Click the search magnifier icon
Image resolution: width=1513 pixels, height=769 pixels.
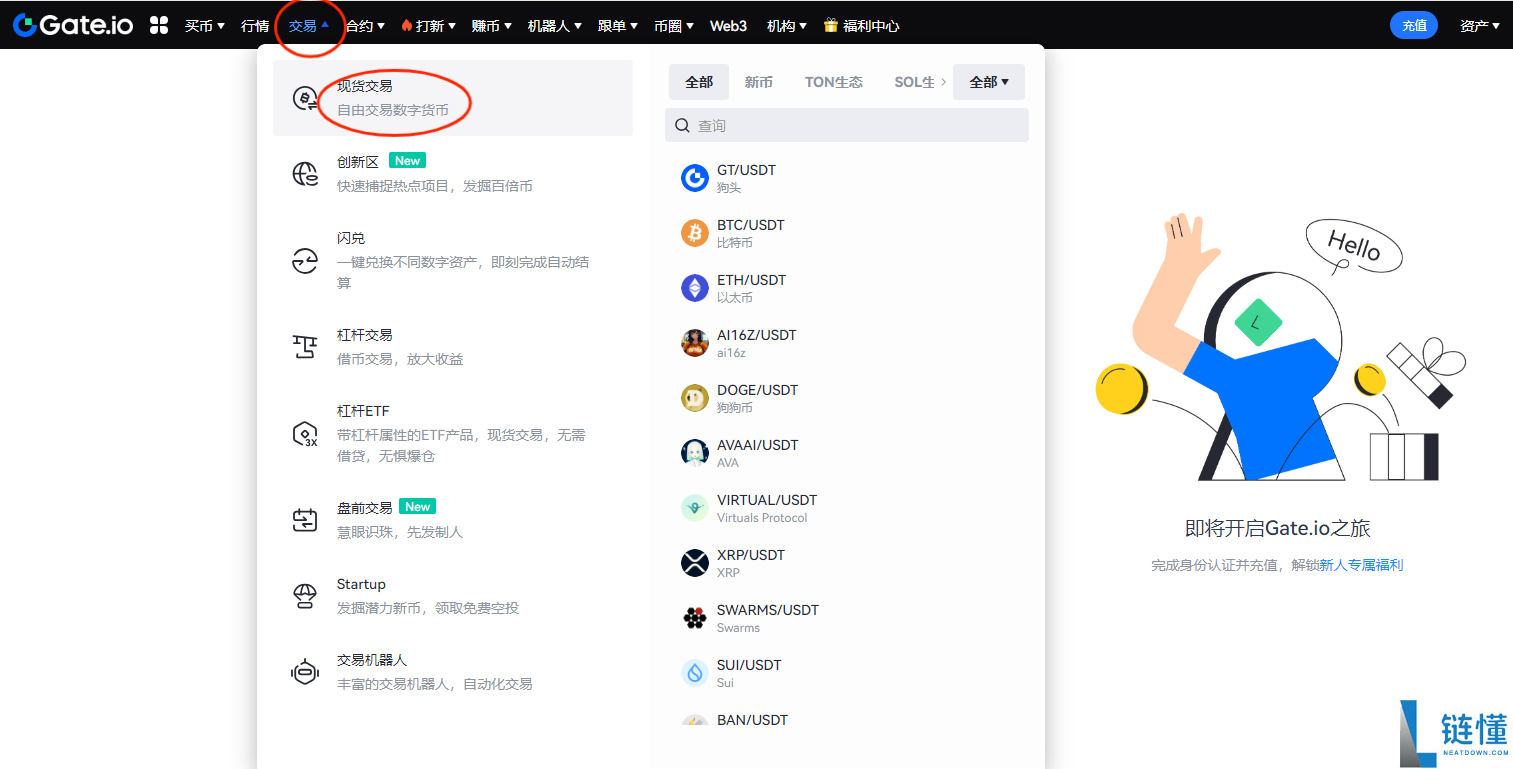click(683, 126)
